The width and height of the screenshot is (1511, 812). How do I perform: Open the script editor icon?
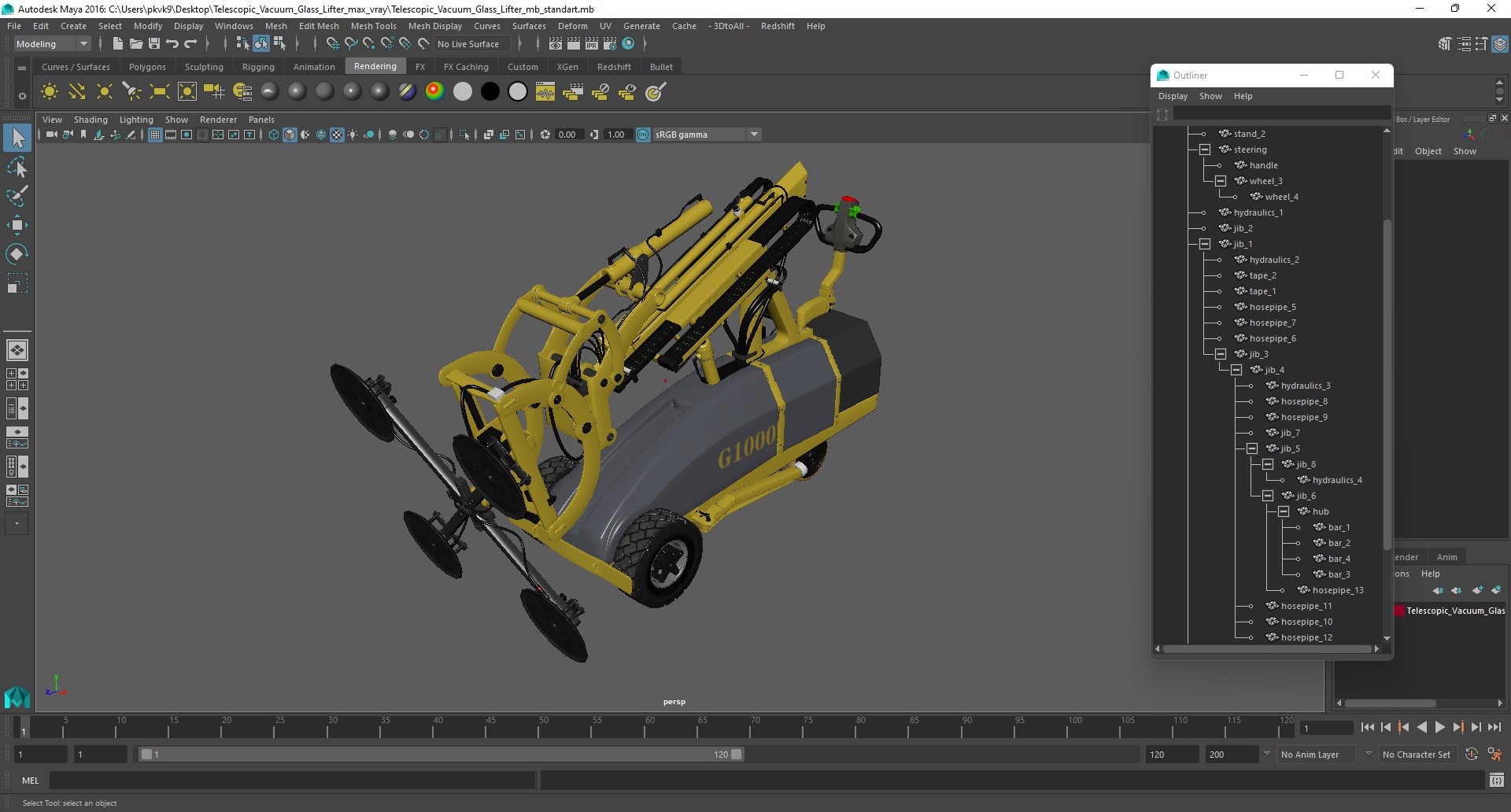click(1496, 780)
